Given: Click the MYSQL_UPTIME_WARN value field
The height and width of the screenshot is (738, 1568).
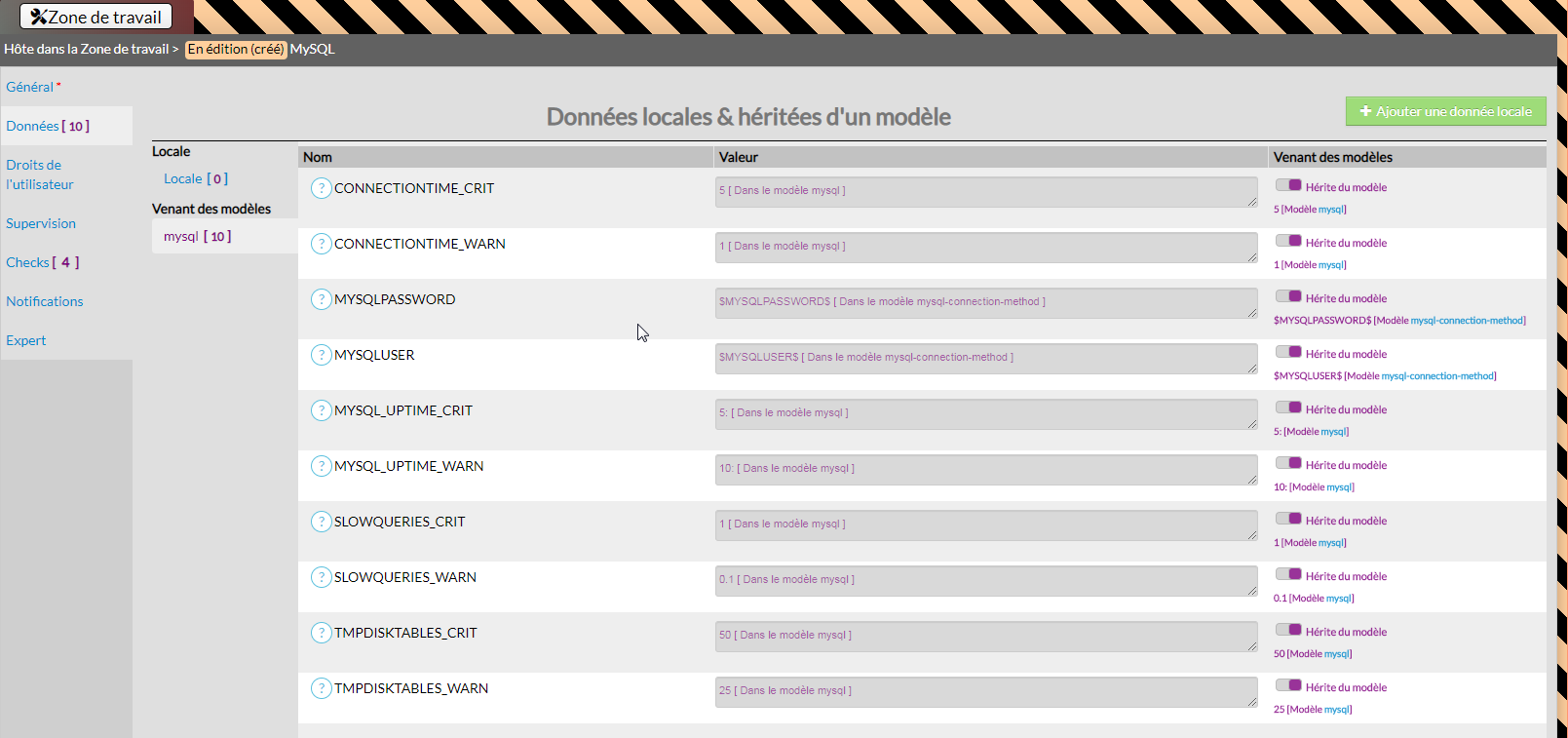Looking at the screenshot, I should point(985,469).
